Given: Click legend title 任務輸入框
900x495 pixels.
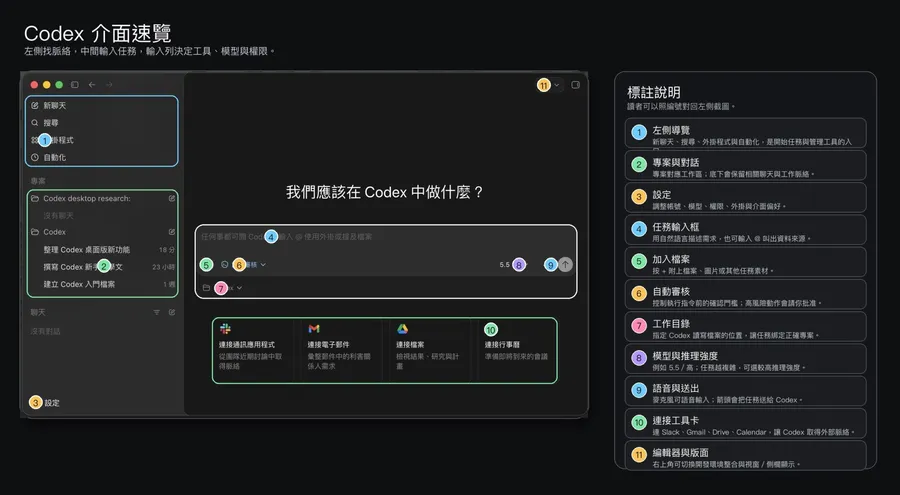Looking at the screenshot, I should click(x=676, y=227).
